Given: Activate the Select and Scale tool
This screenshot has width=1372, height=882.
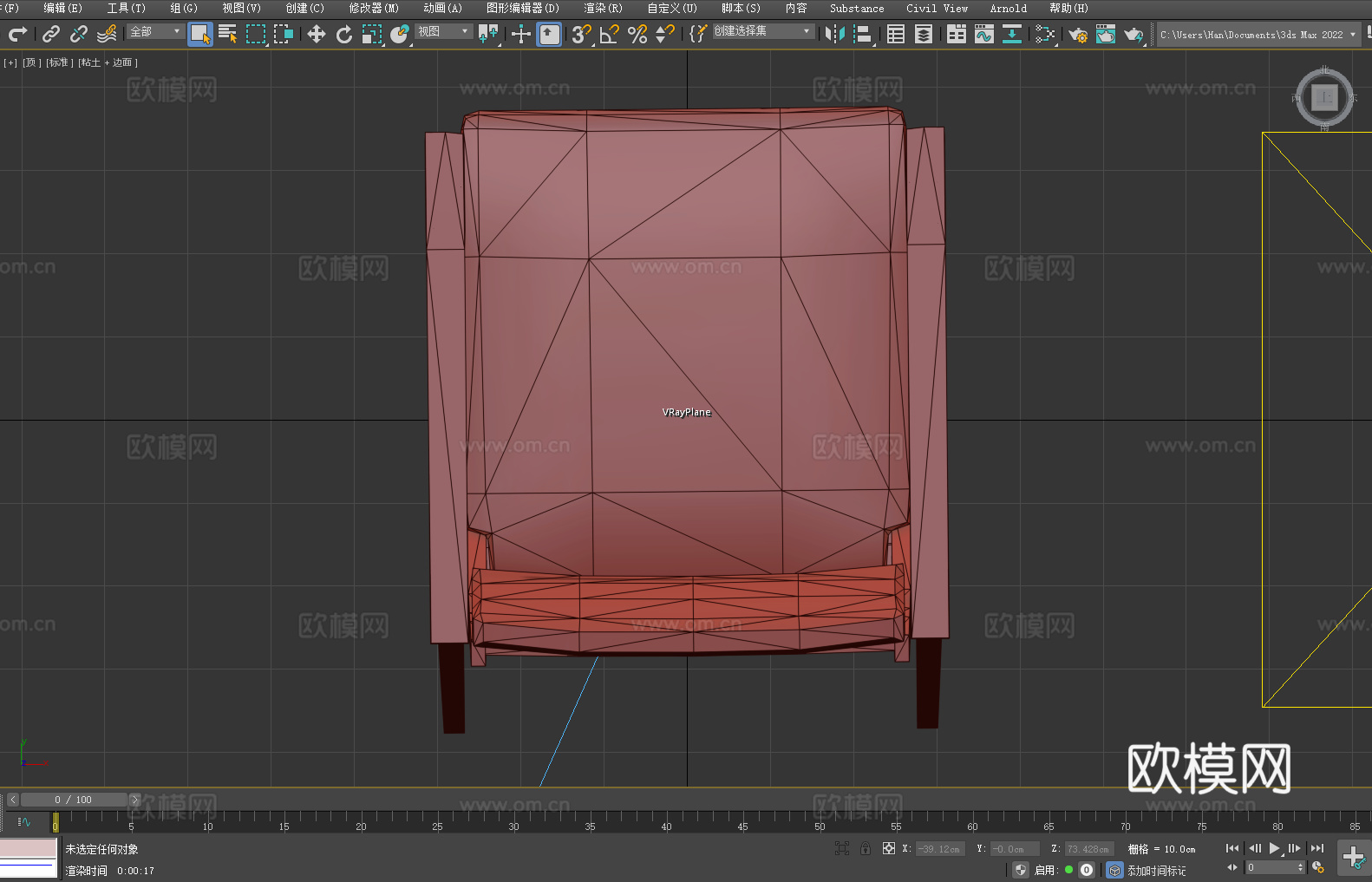Looking at the screenshot, I should (372, 34).
